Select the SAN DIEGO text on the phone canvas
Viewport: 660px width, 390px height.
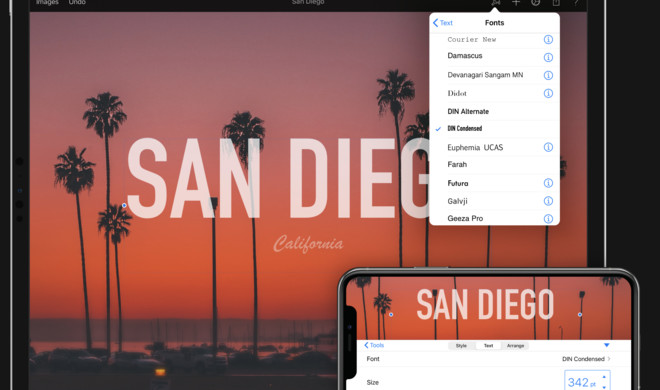pos(485,304)
